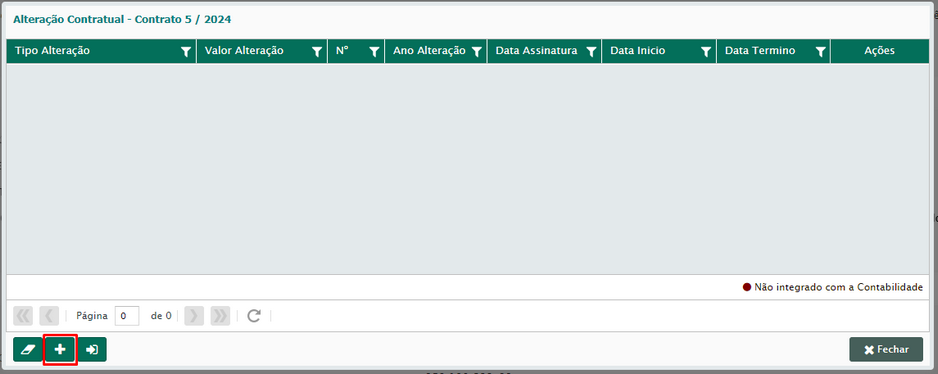Click the Ações column header

879,51
